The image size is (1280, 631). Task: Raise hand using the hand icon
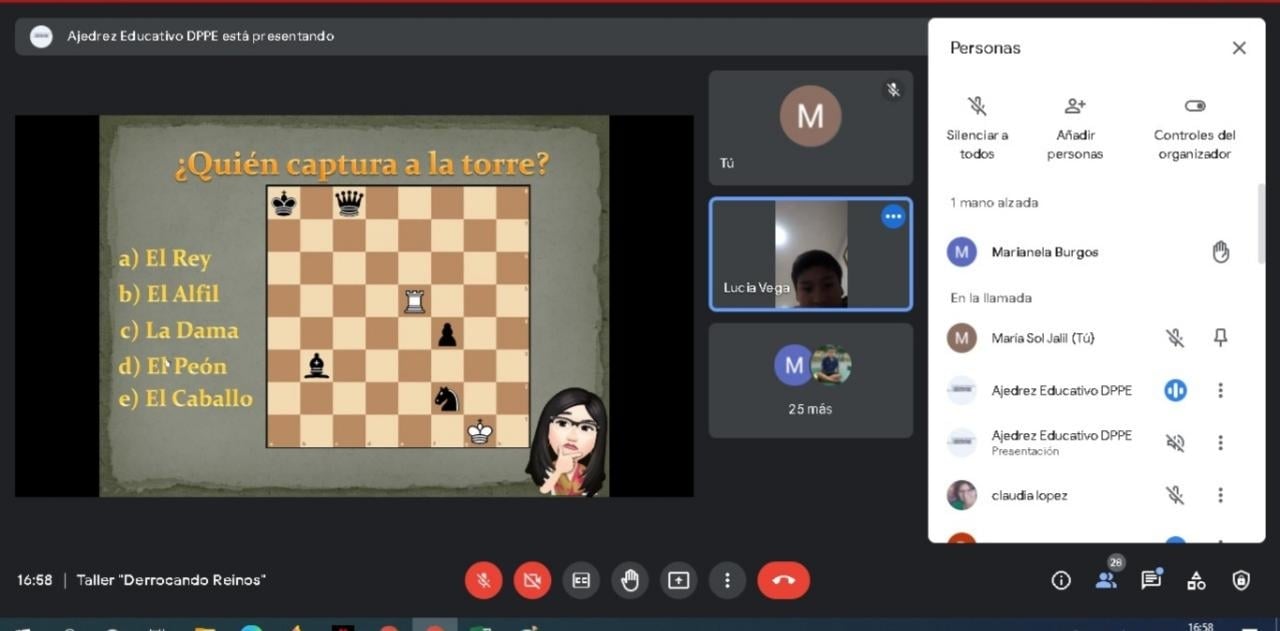pyautogui.click(x=630, y=580)
